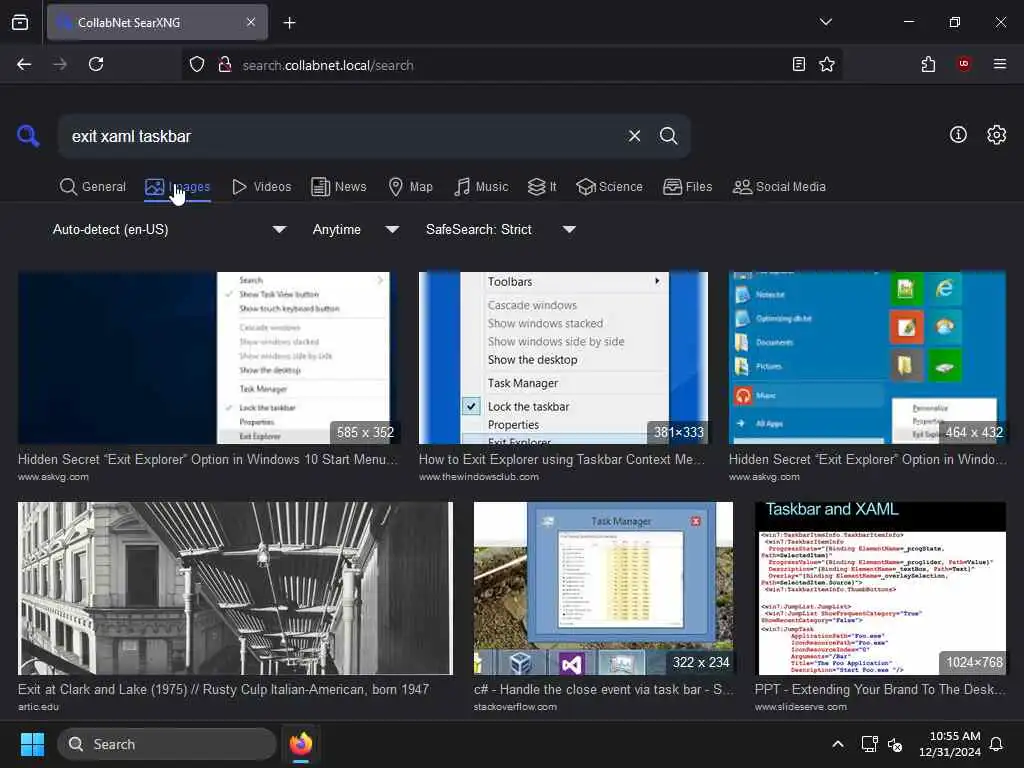The width and height of the screenshot is (1024, 768).
Task: Select the CollabNet SearXNG tab
Action: pos(157,22)
